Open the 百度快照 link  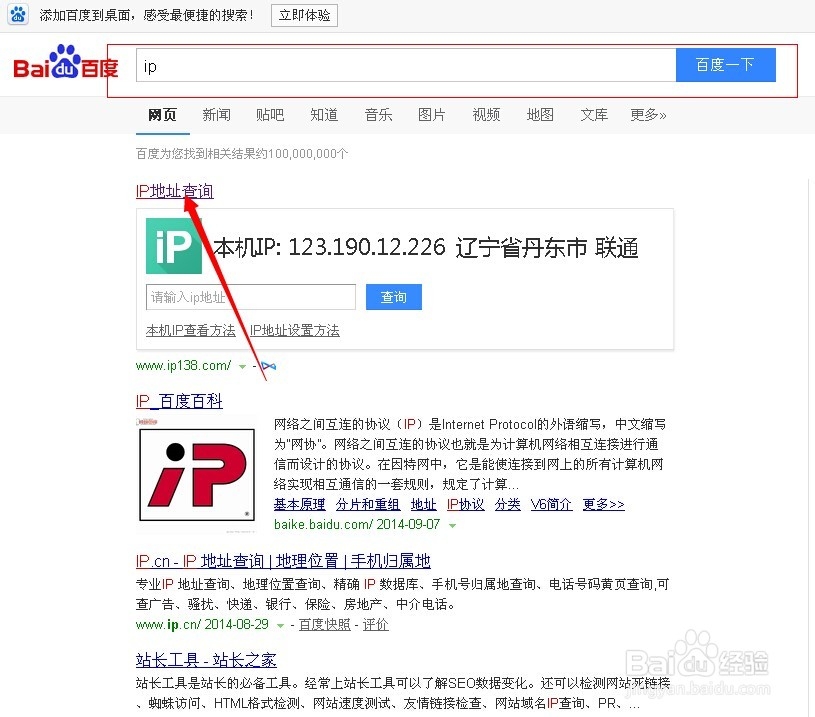(324, 624)
